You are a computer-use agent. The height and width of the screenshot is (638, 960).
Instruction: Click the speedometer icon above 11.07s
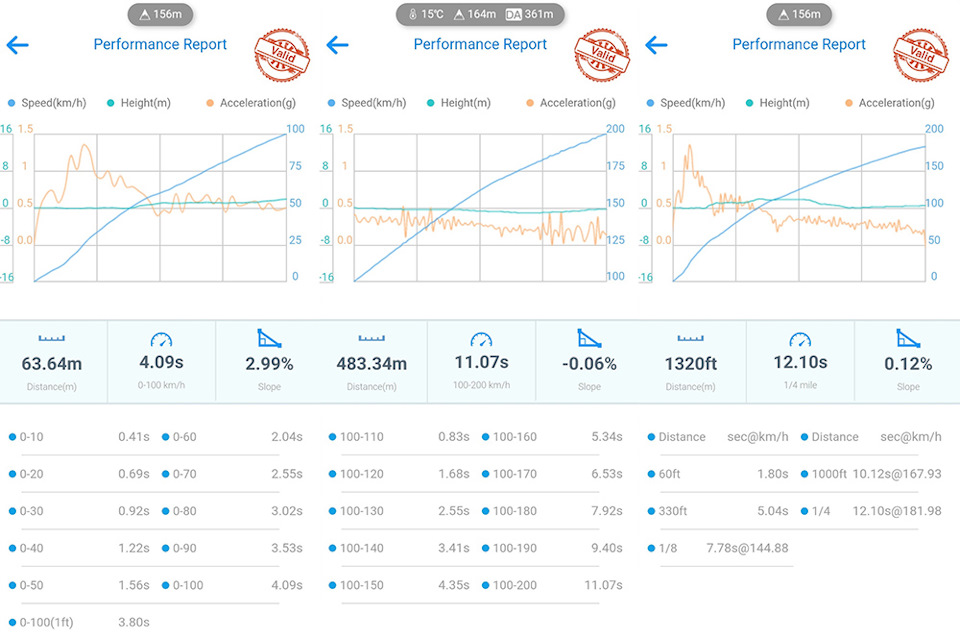pyautogui.click(x=481, y=339)
